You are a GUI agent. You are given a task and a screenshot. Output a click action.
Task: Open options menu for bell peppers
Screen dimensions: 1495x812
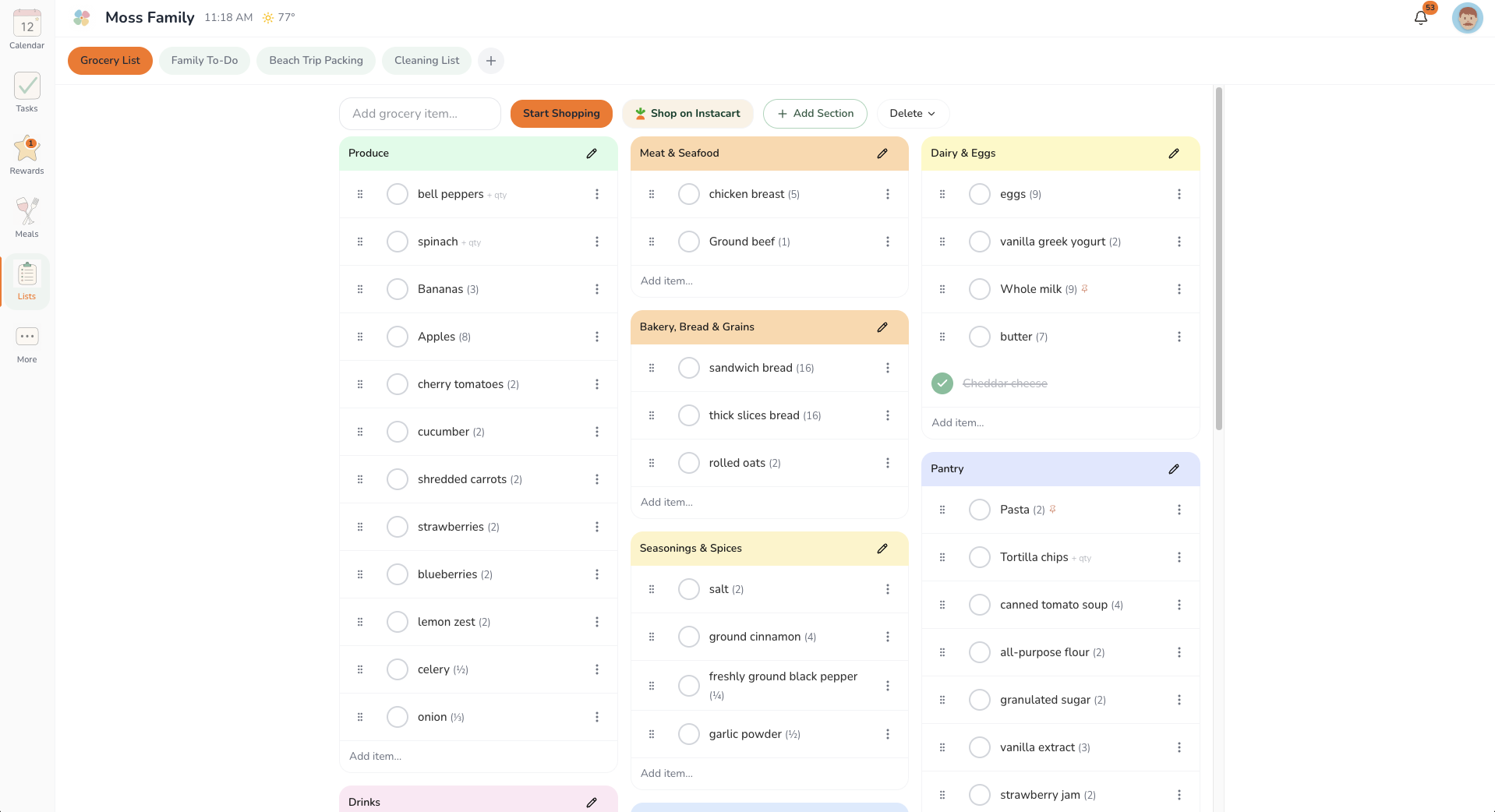pyautogui.click(x=597, y=194)
